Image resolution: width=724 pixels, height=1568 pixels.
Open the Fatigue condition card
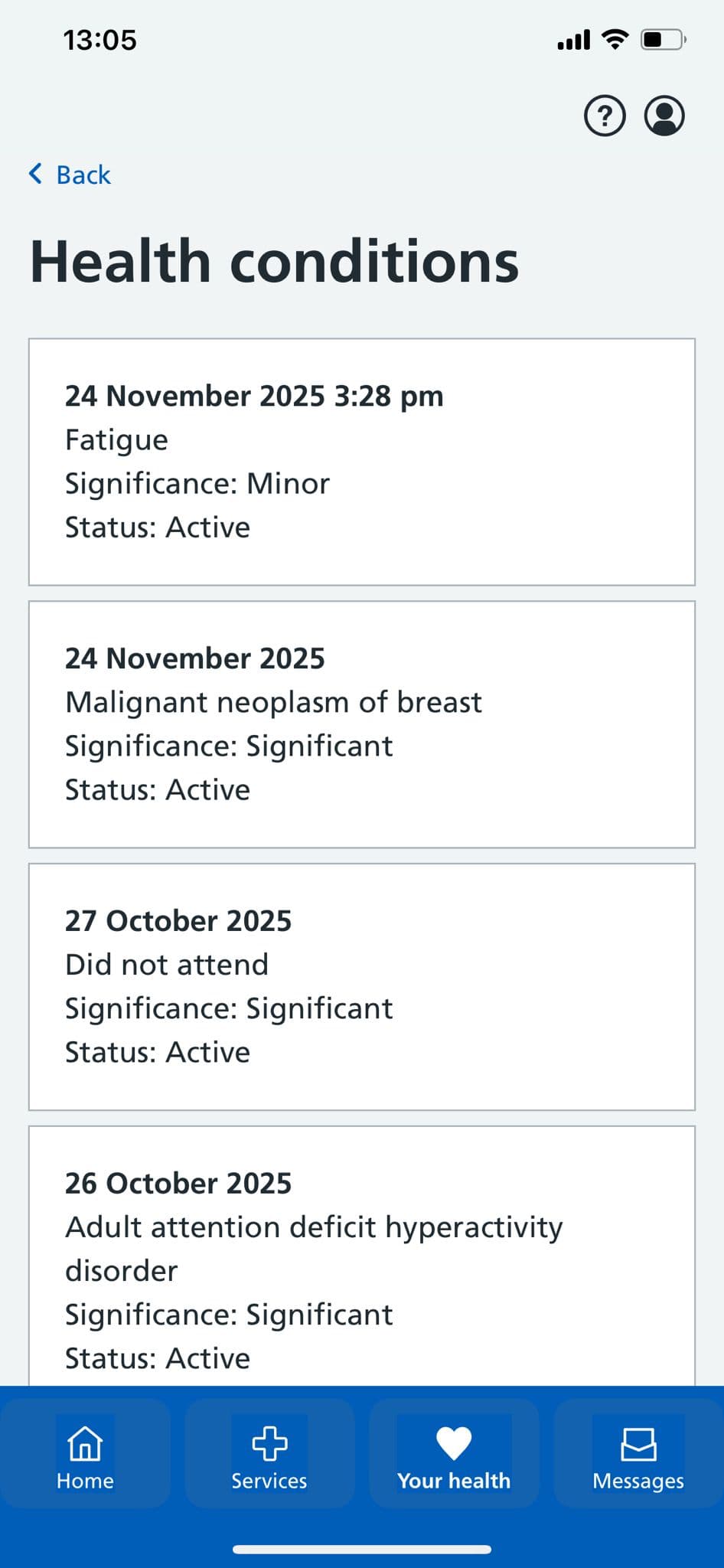click(362, 462)
